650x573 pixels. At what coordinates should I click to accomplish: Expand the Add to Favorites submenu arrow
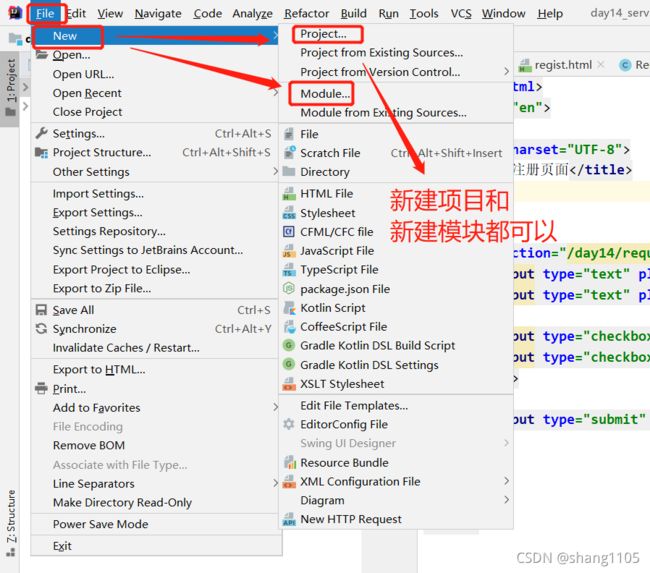pyautogui.click(x=275, y=408)
